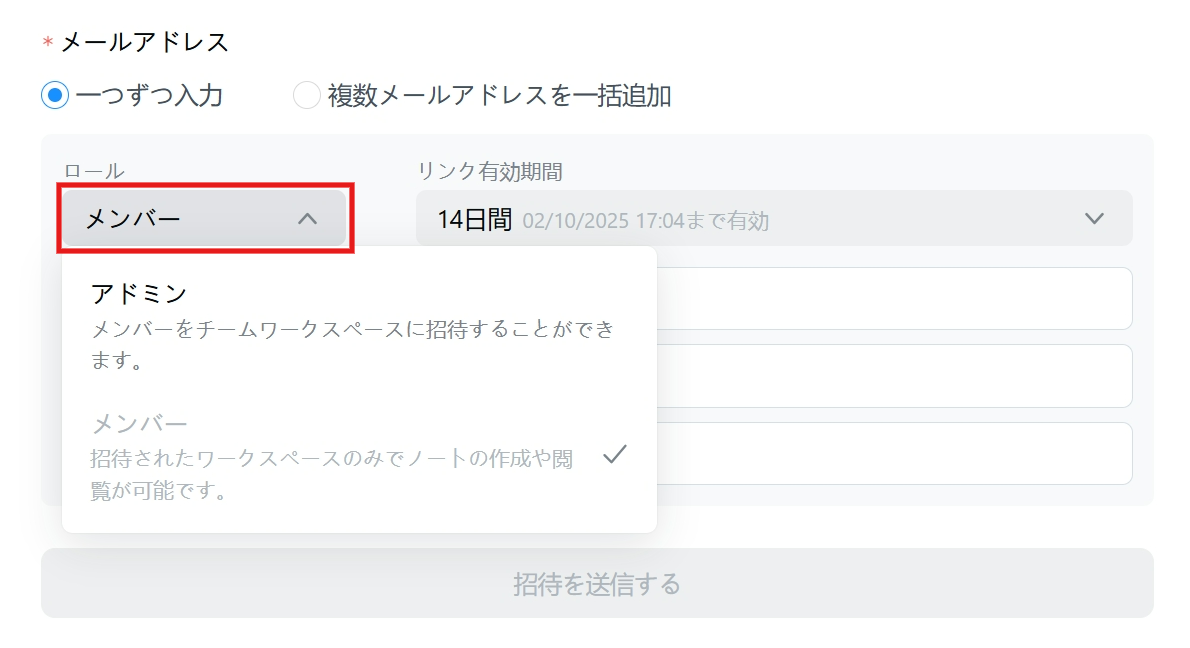Focus the second email address input field
This screenshot has height=648, width=1190.
coord(894,376)
